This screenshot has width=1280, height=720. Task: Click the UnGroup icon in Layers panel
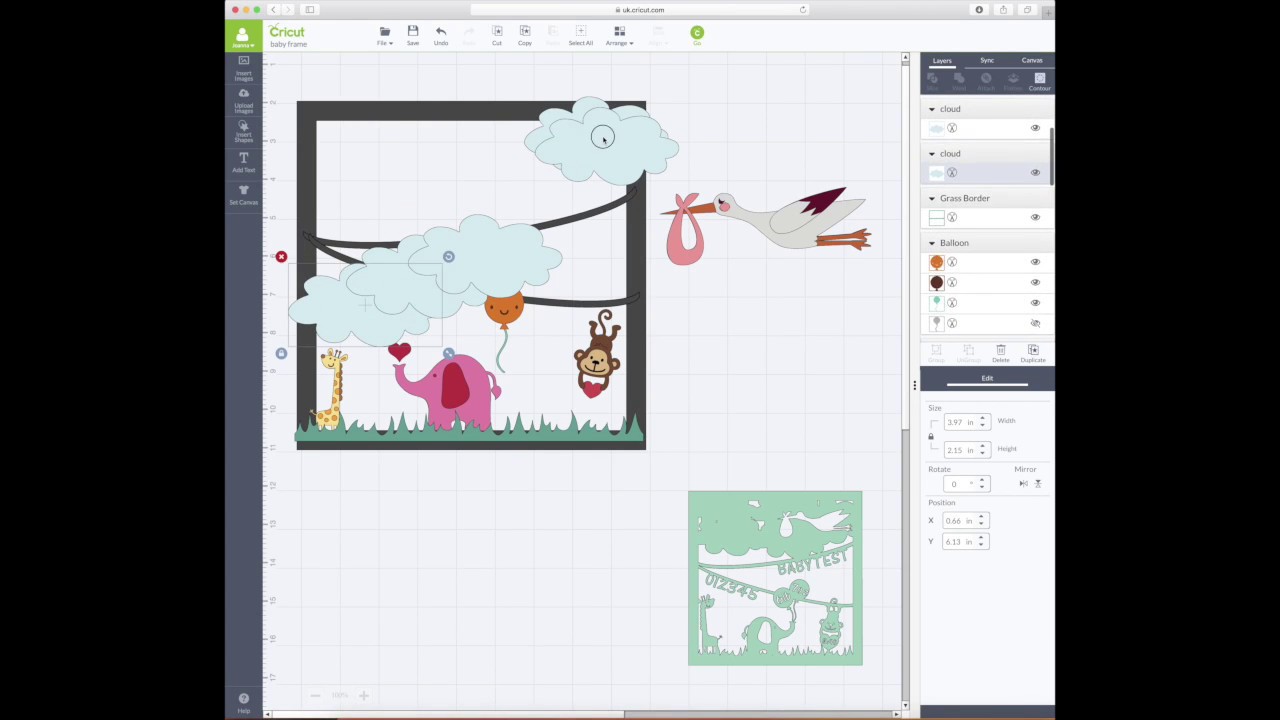(x=968, y=353)
